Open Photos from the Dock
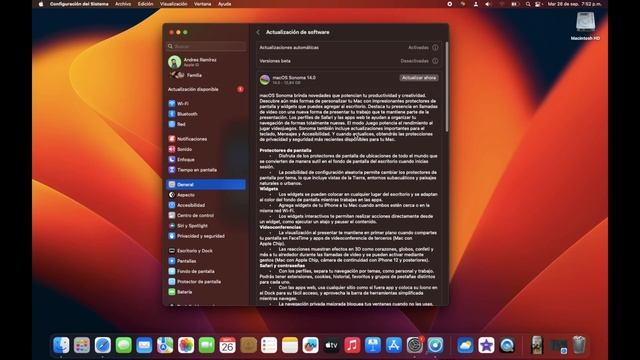The height and width of the screenshot is (360, 640). pyautogui.click(x=186, y=345)
